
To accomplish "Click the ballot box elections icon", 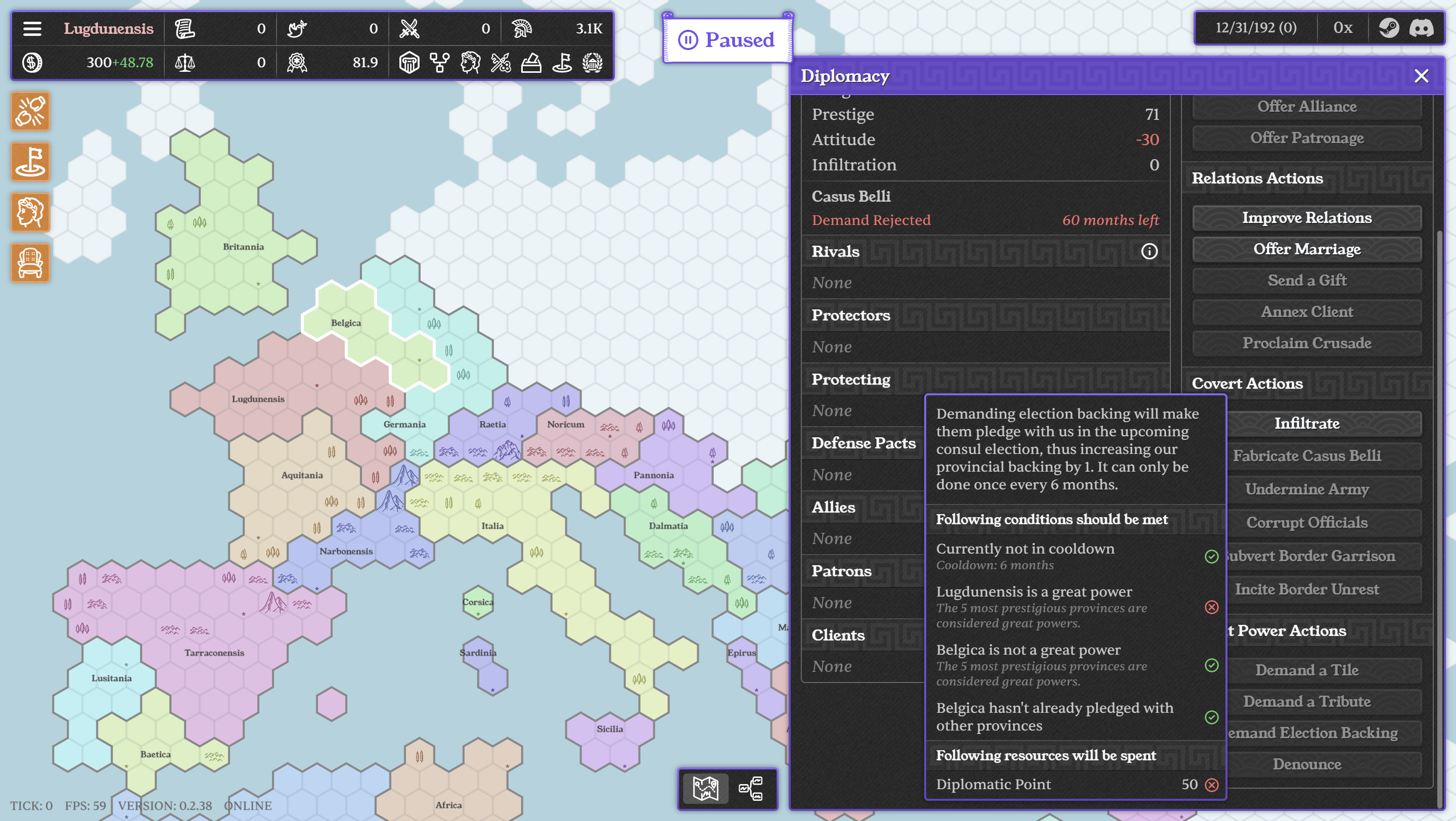I will [531, 63].
